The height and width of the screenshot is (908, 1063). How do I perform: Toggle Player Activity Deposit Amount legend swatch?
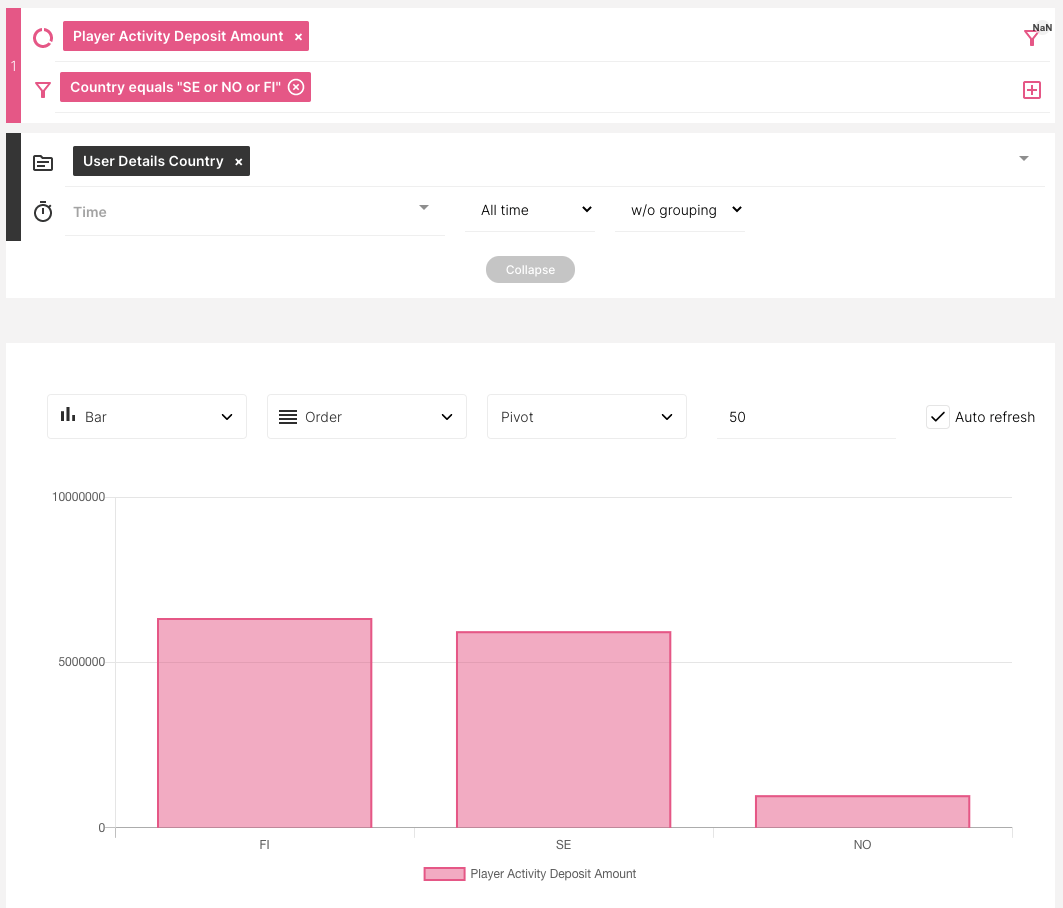click(444, 874)
